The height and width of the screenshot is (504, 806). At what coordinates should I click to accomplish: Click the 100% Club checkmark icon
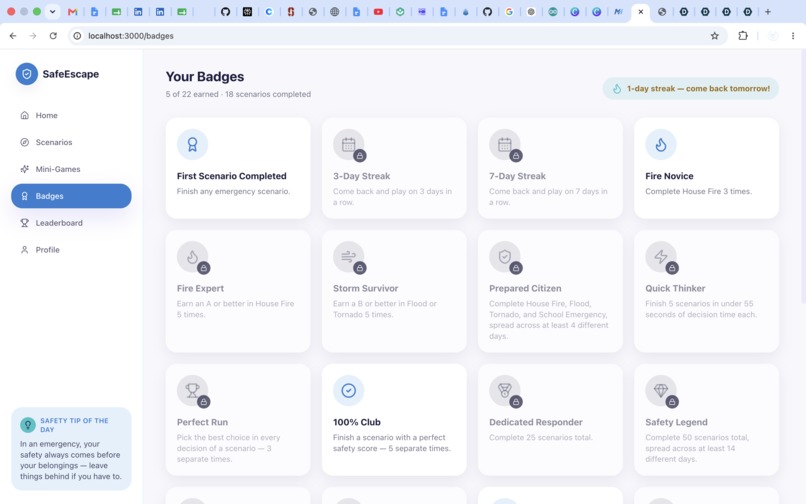coord(349,390)
